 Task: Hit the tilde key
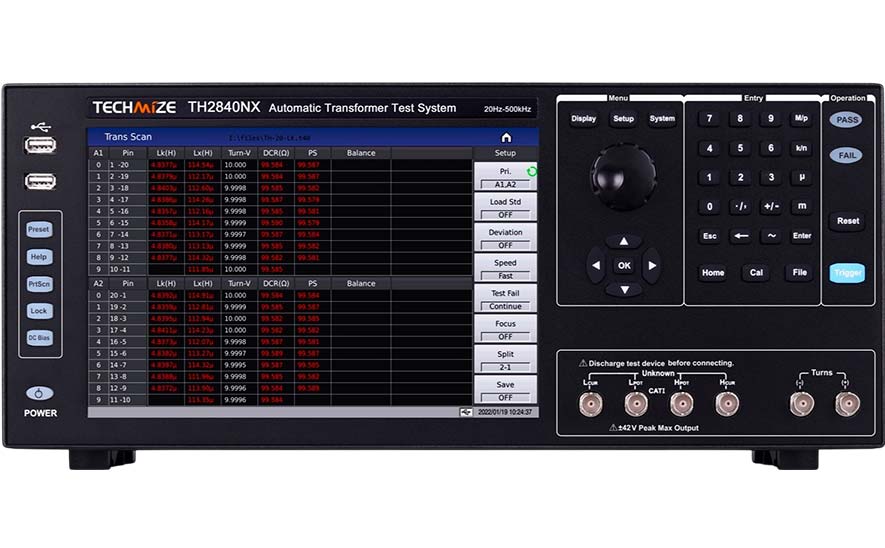[x=771, y=236]
